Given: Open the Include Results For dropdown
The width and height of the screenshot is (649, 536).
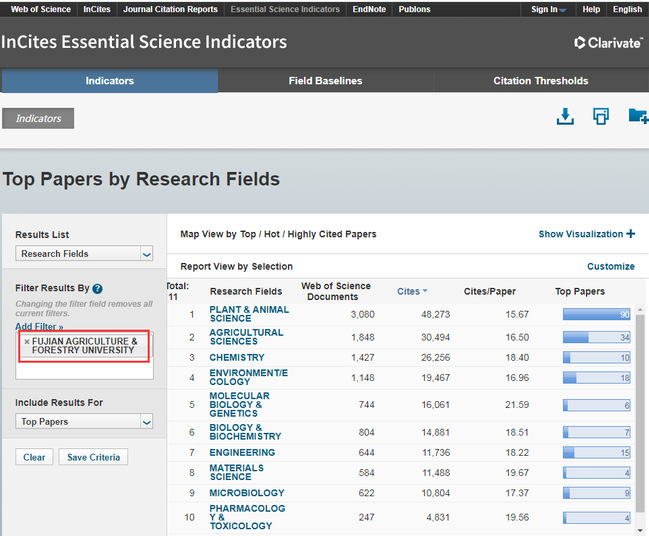Looking at the screenshot, I should point(84,422).
